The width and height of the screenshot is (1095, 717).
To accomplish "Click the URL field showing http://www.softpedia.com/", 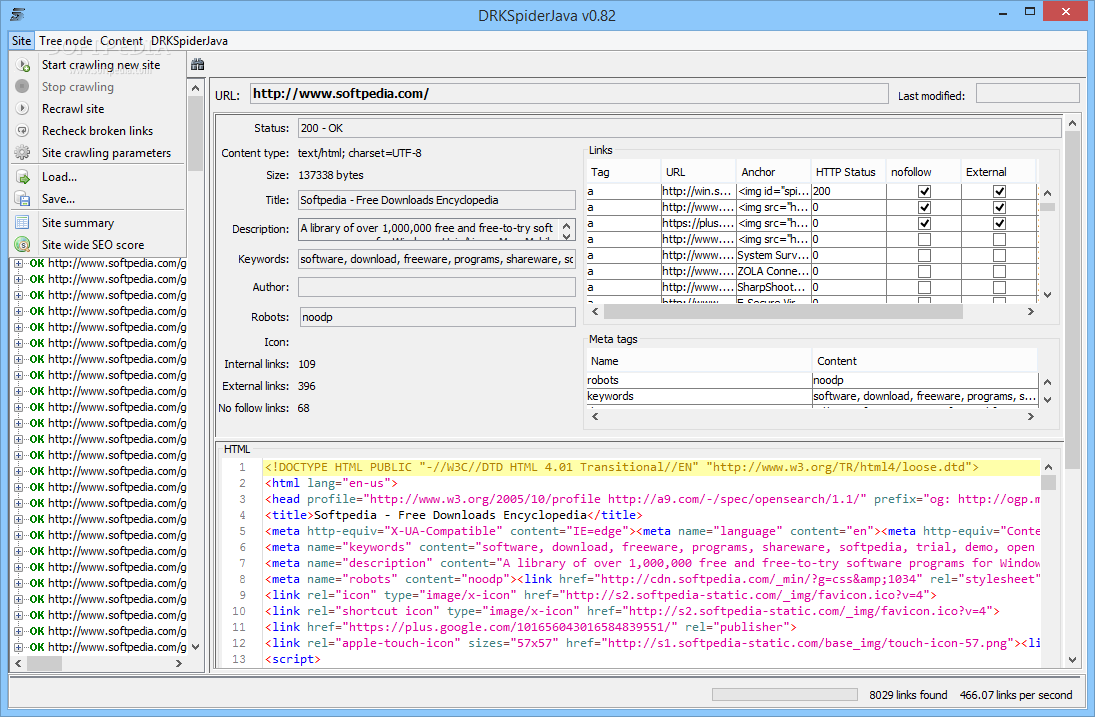I will [x=569, y=94].
